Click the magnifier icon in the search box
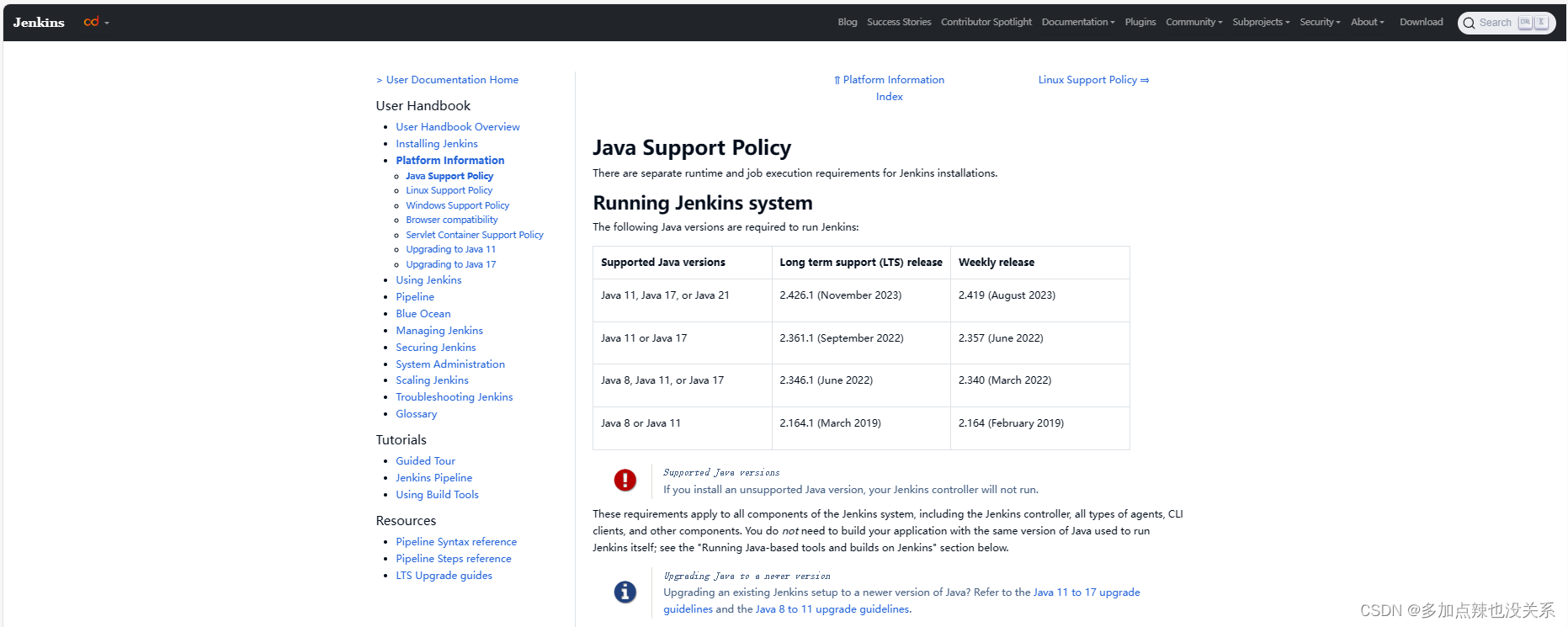 pyautogui.click(x=1470, y=23)
